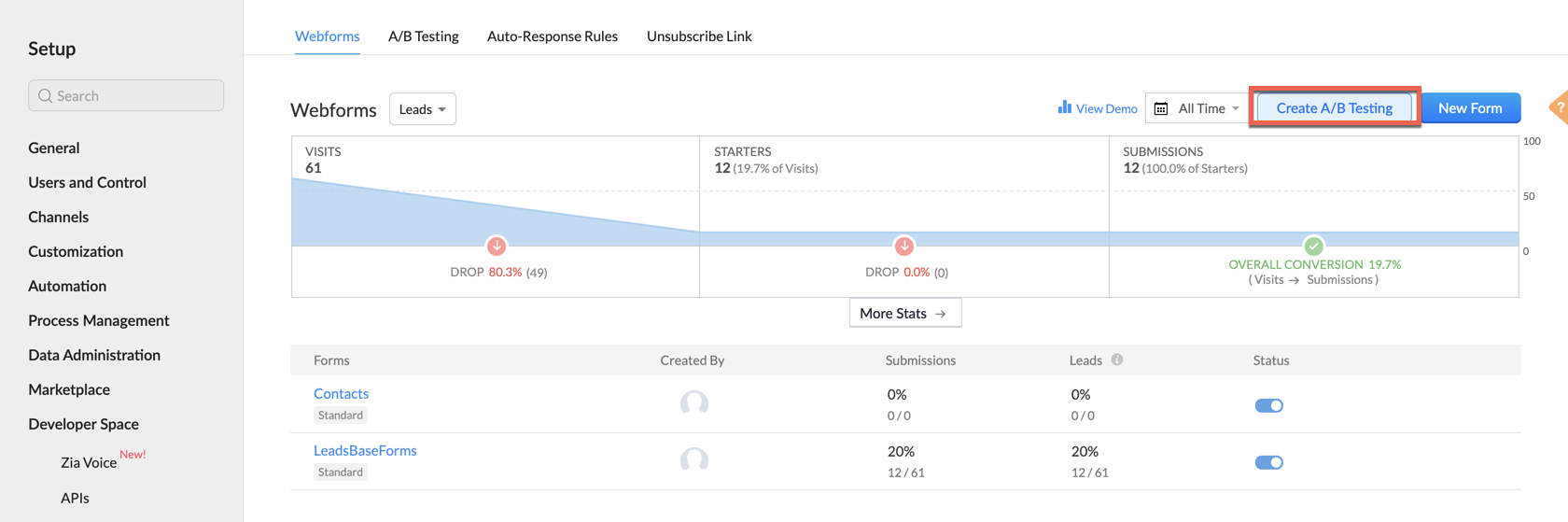Open the LeadsBaseForms form link

(x=365, y=450)
